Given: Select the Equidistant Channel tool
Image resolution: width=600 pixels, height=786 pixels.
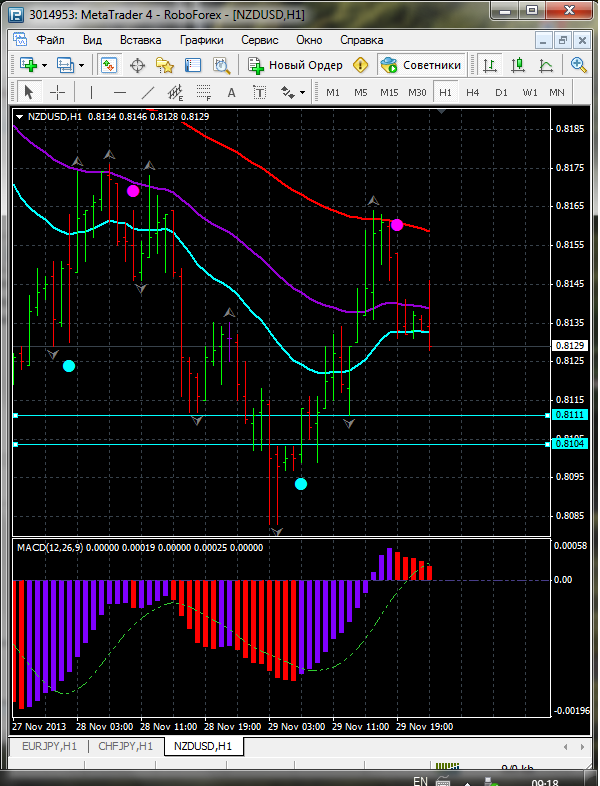Looking at the screenshot, I should pos(175,92).
